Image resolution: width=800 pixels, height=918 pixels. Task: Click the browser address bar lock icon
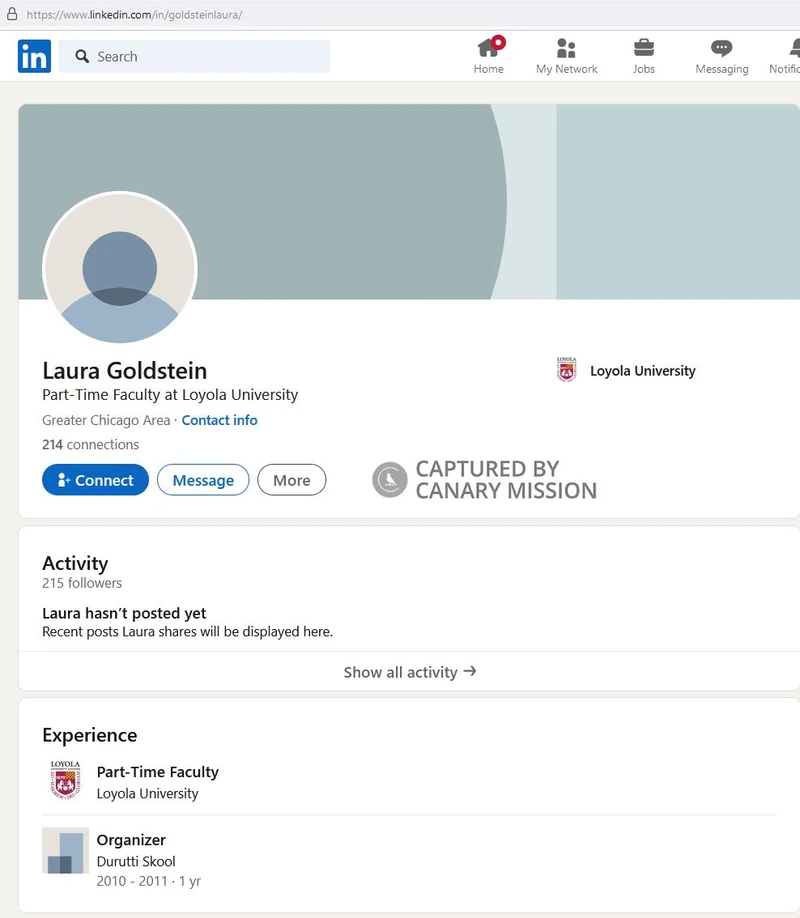pyautogui.click(x=12, y=14)
